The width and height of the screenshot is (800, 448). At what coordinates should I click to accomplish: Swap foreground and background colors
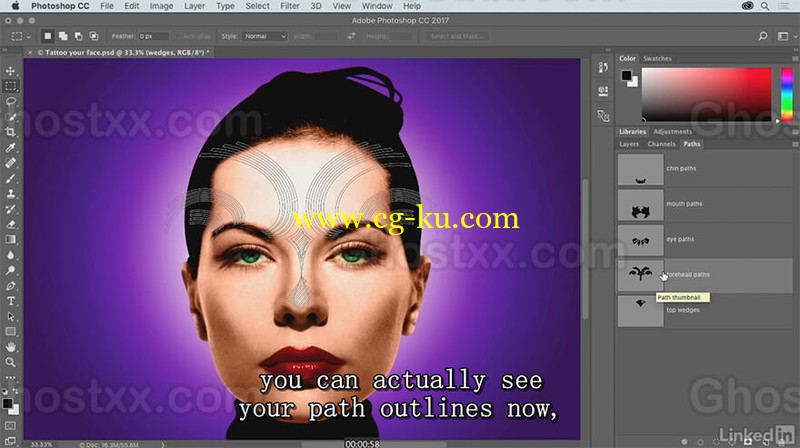coord(15,391)
